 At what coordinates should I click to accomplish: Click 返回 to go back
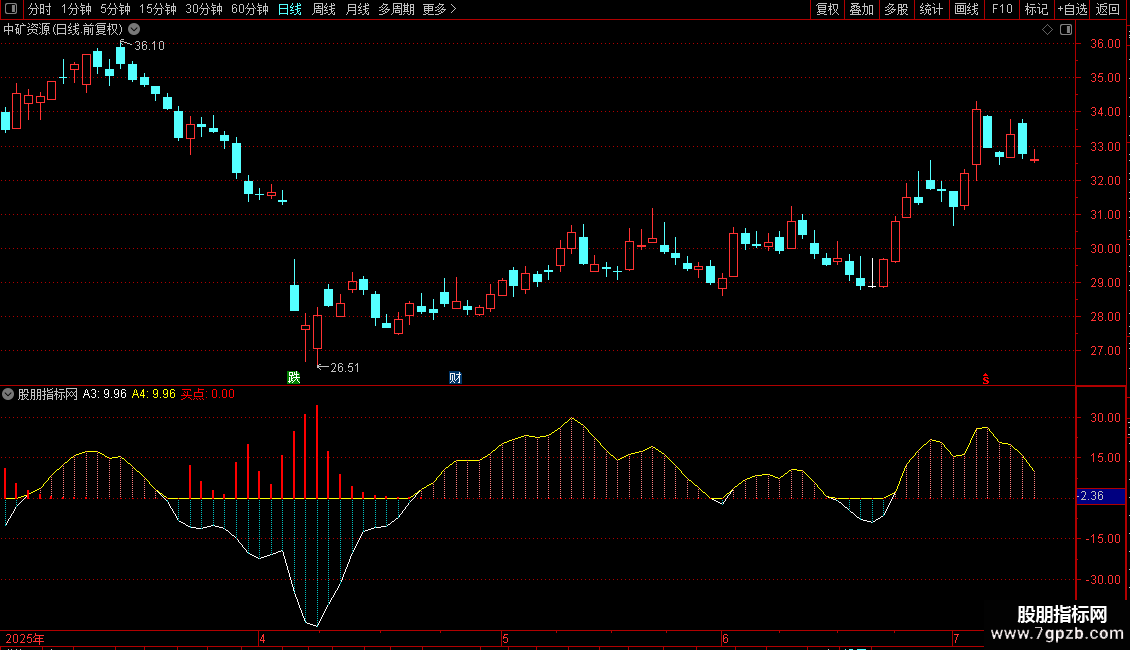[x=1108, y=9]
